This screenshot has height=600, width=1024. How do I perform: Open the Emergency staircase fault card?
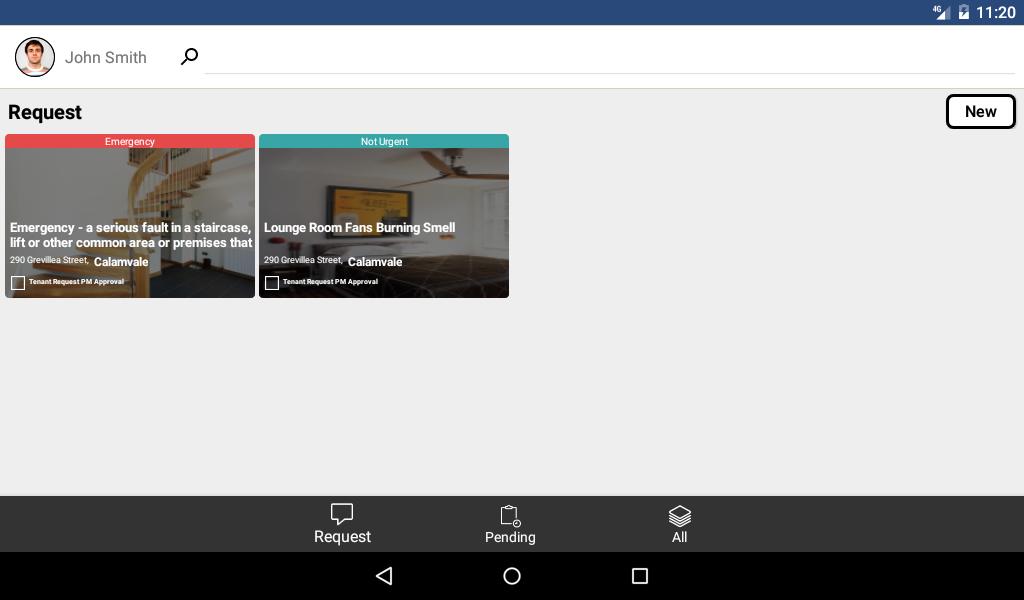[x=130, y=216]
